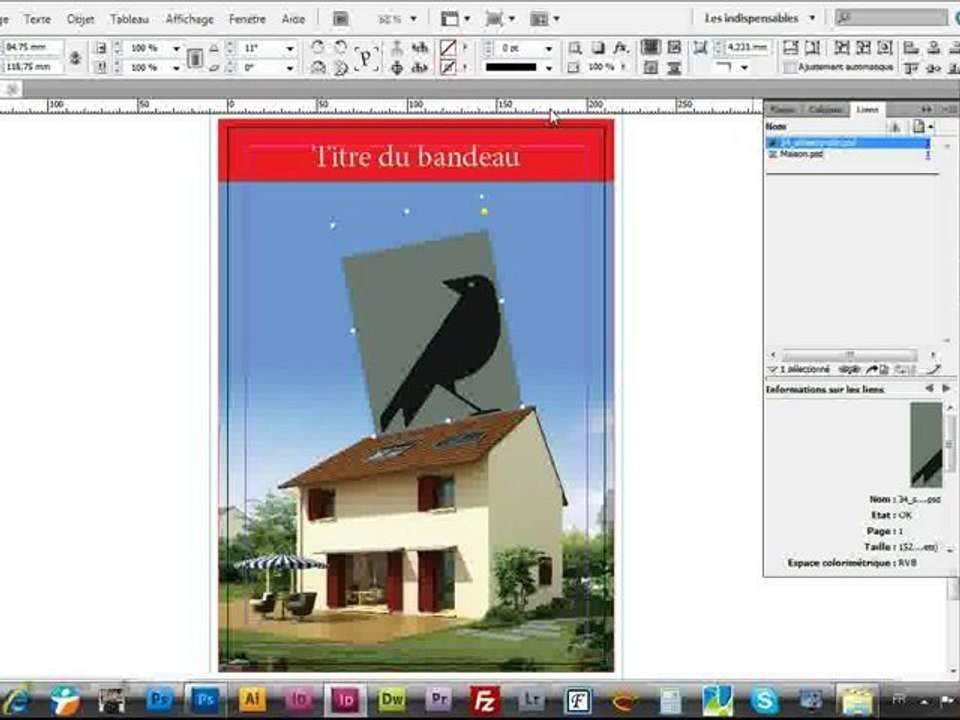Switch to the Liens panel tab

(x=867, y=110)
